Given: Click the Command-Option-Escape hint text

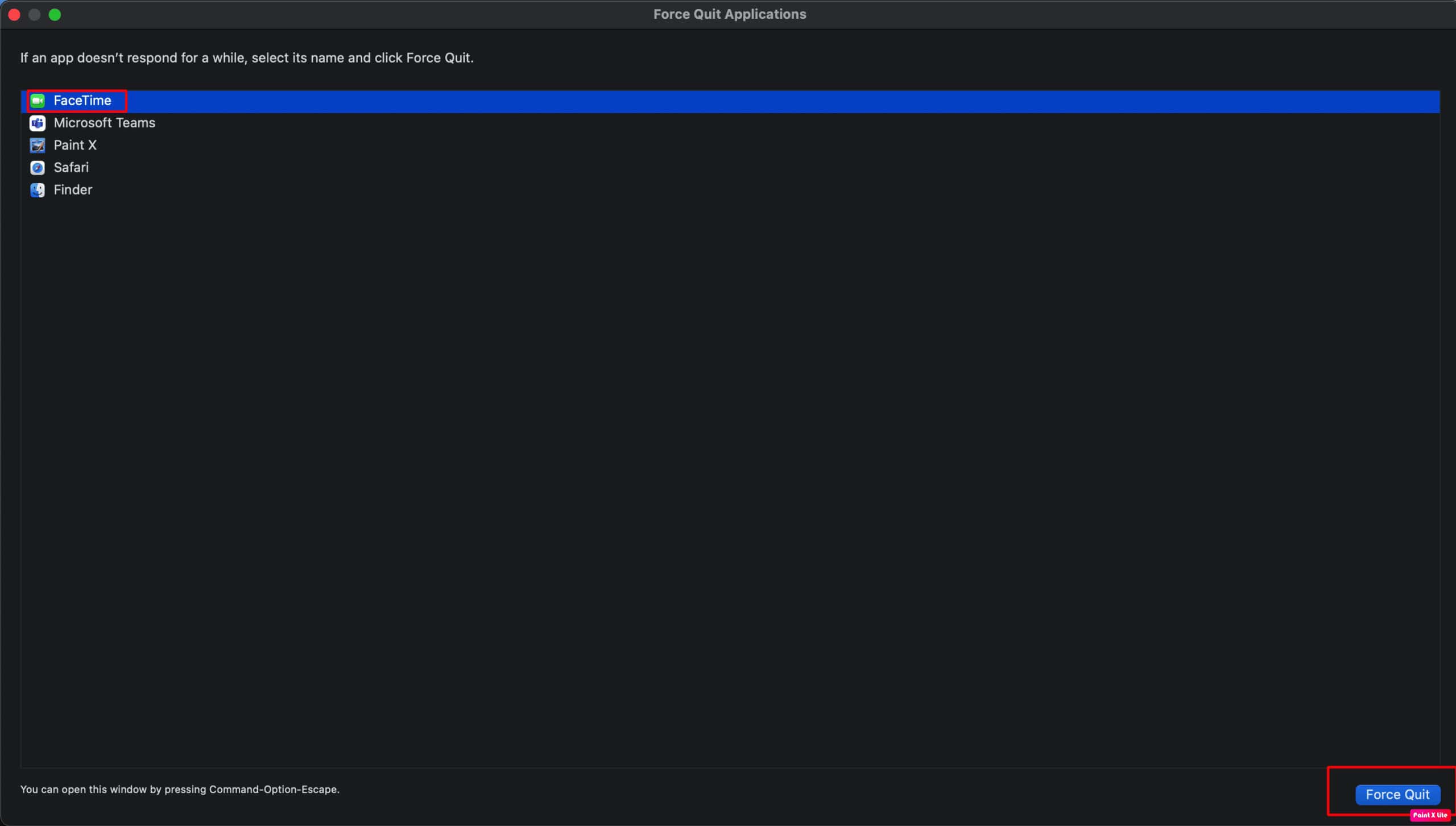Looking at the screenshot, I should 180,789.
